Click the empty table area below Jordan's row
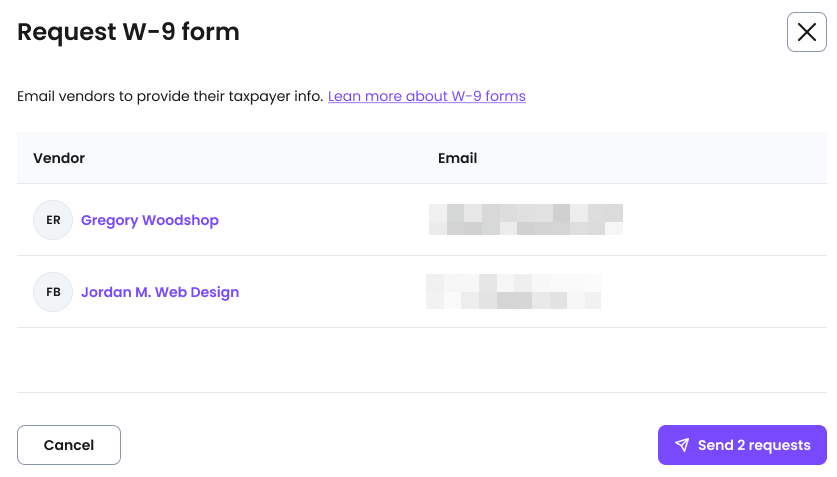Viewport: 837px width, 477px height. tap(420, 359)
